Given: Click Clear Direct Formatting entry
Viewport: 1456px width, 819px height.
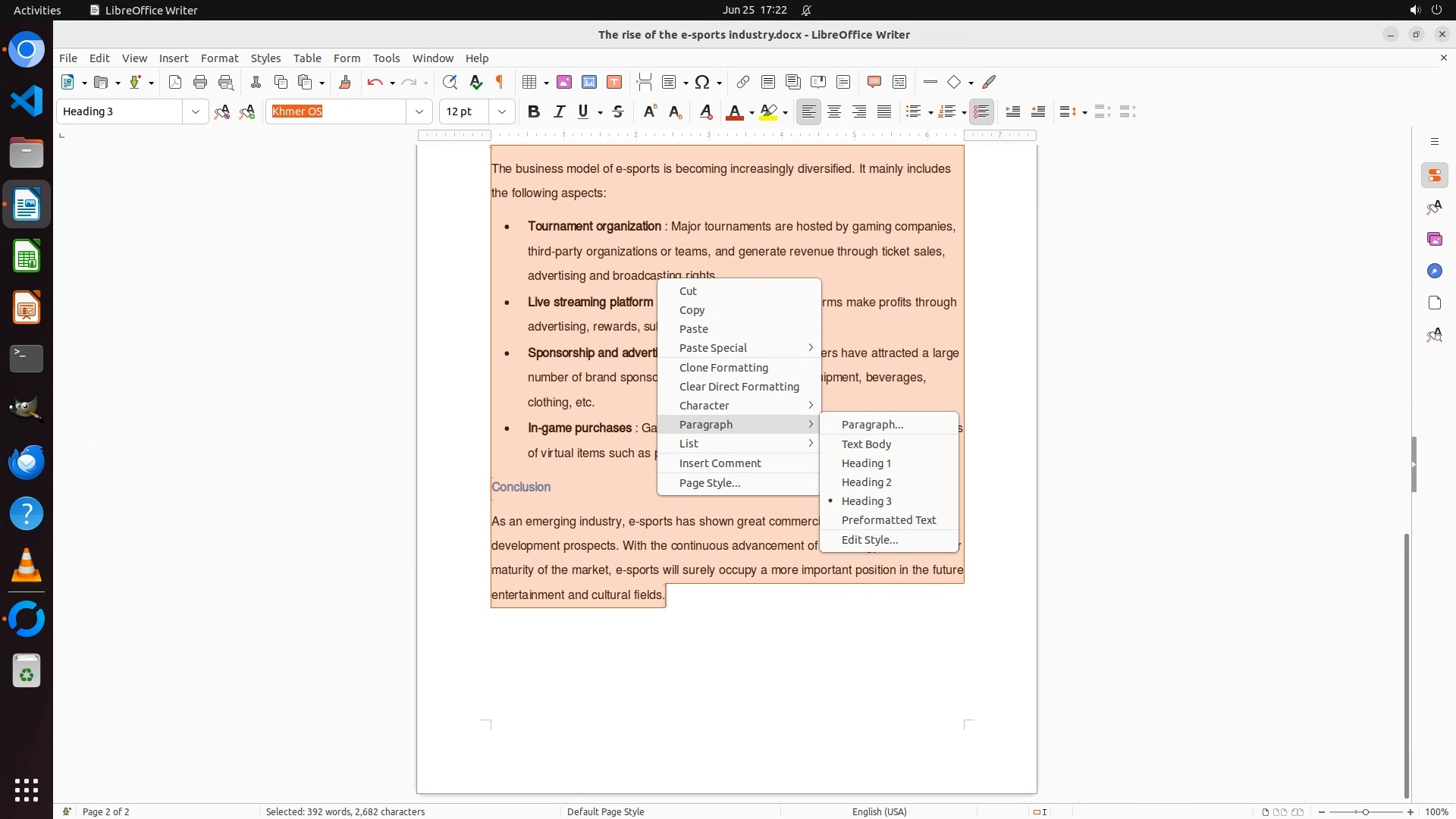Looking at the screenshot, I should click(x=739, y=387).
